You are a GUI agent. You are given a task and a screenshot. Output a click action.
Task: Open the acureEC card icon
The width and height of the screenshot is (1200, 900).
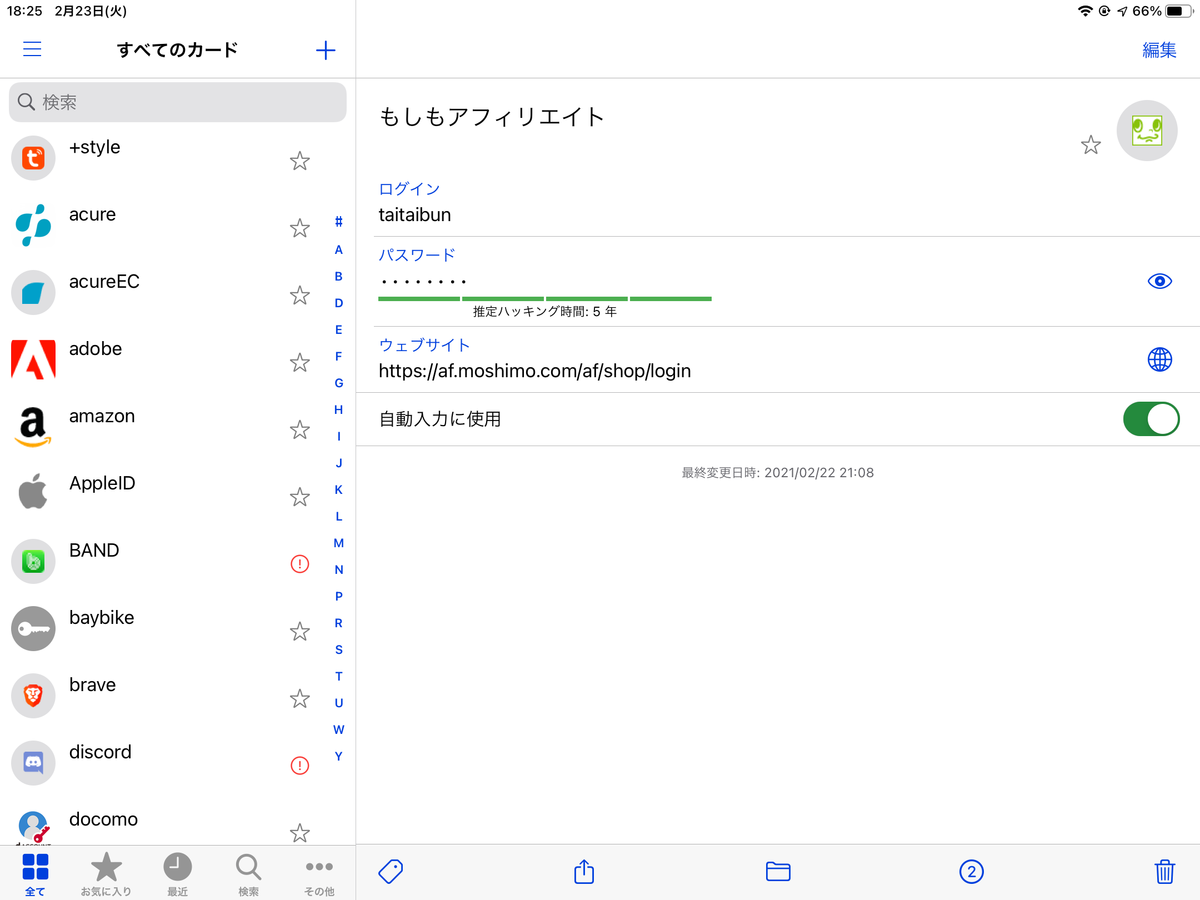click(x=33, y=293)
